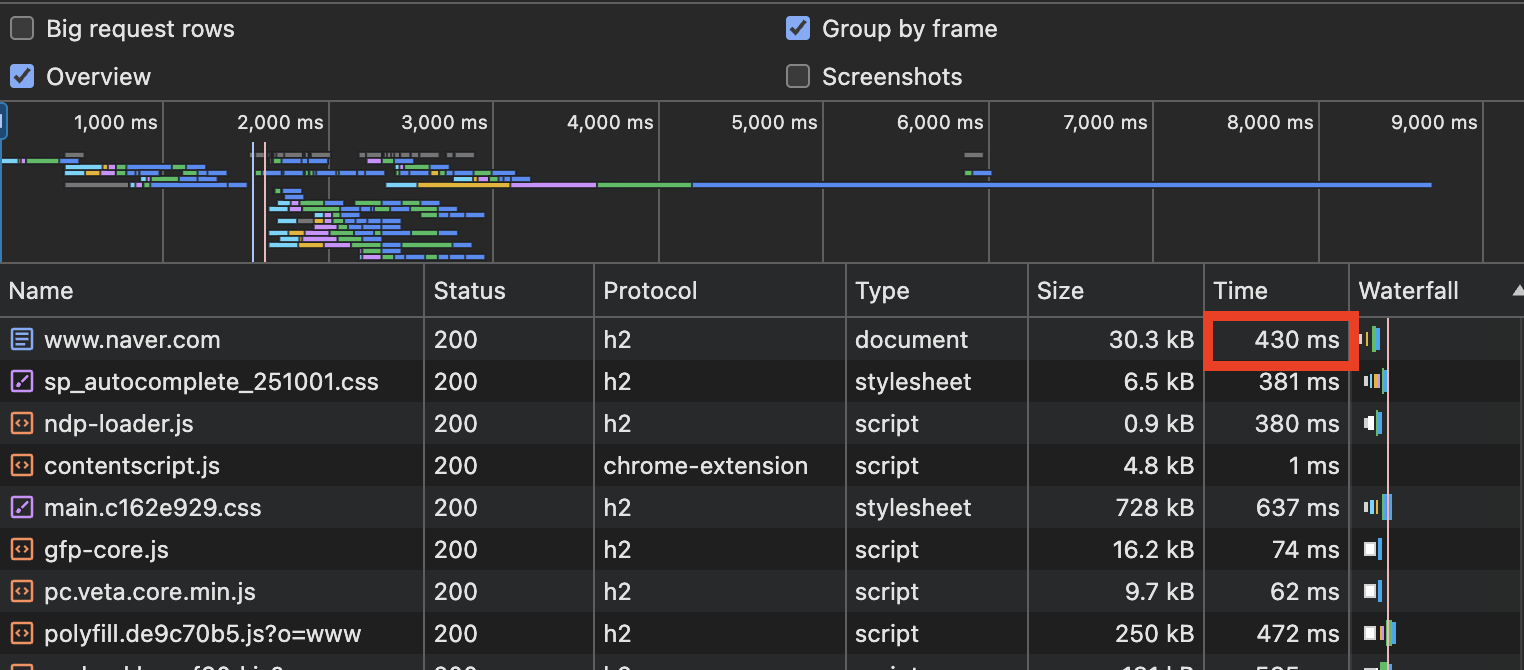
Task: Click the ndp-loader.js script icon
Action: pos(21,424)
